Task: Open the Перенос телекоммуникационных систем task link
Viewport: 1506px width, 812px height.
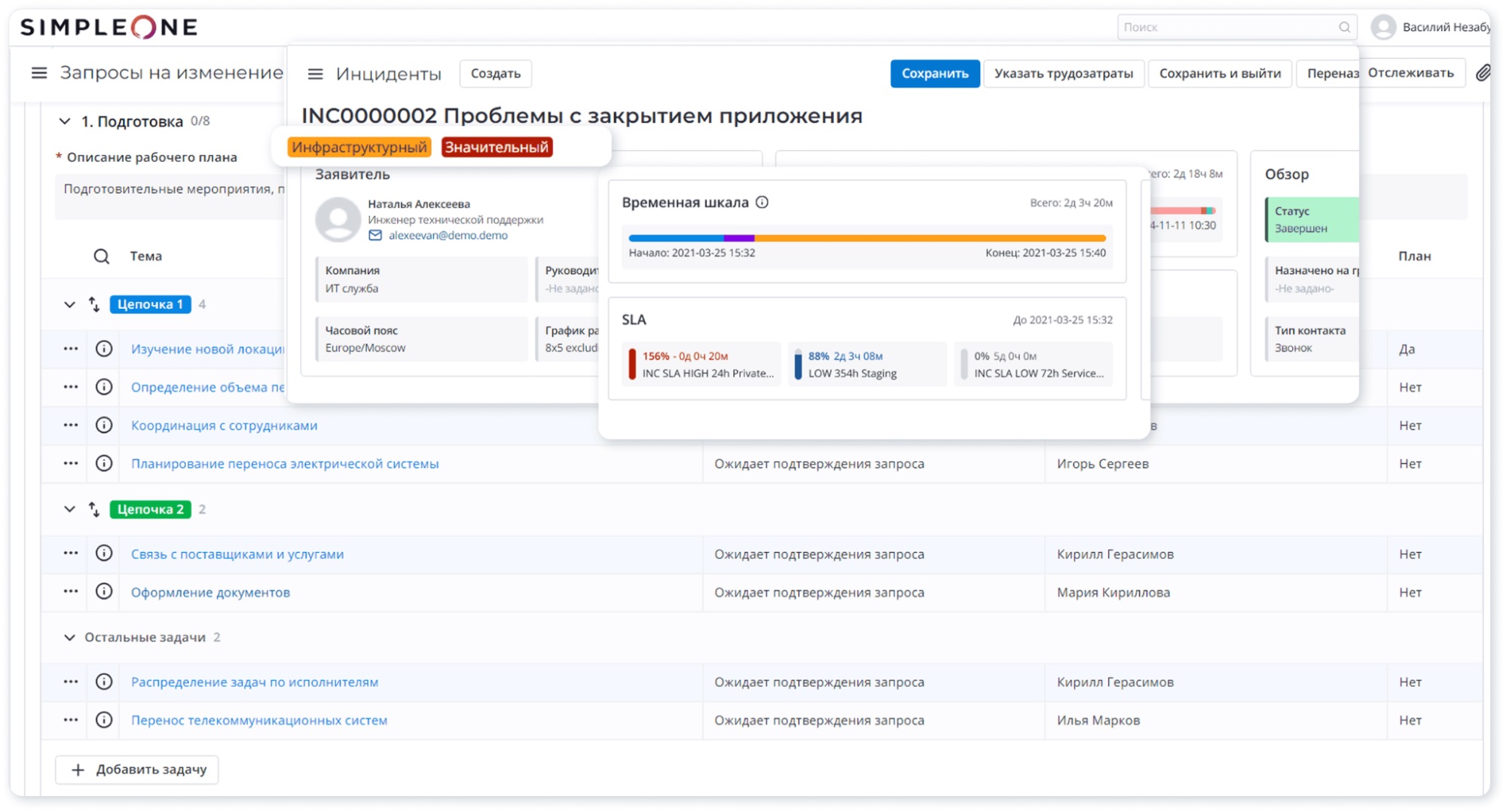Action: click(259, 721)
